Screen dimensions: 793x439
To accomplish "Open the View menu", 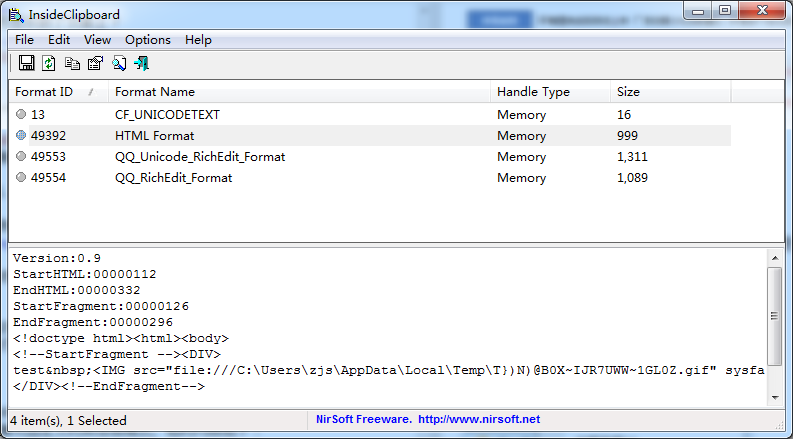I will (x=98, y=40).
